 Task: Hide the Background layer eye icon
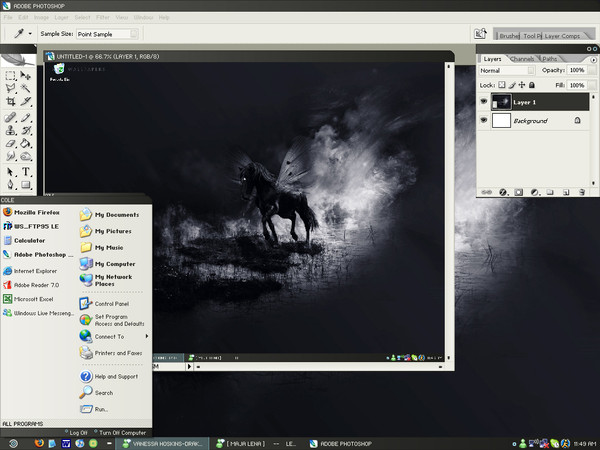click(x=484, y=120)
